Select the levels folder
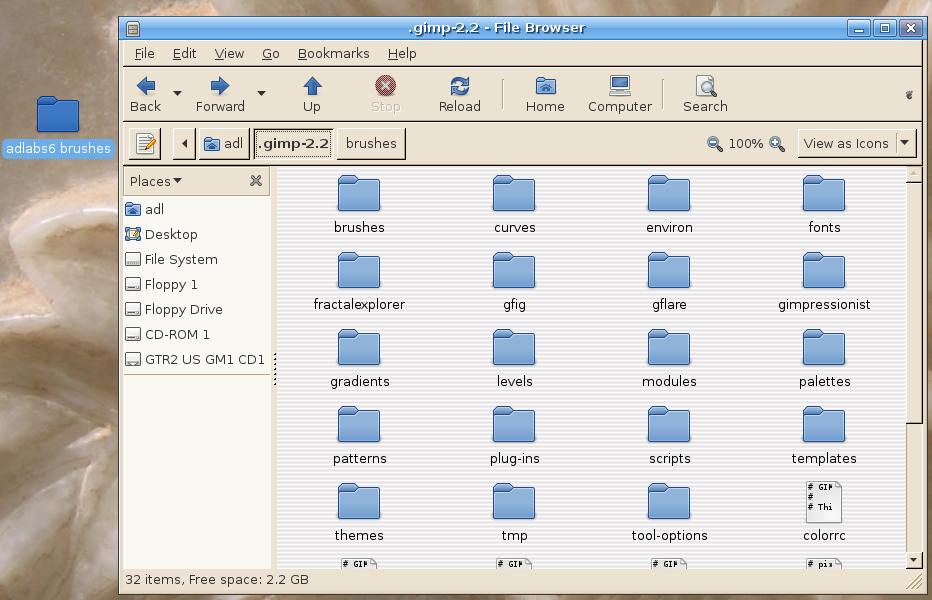The height and width of the screenshot is (600, 932). point(514,358)
